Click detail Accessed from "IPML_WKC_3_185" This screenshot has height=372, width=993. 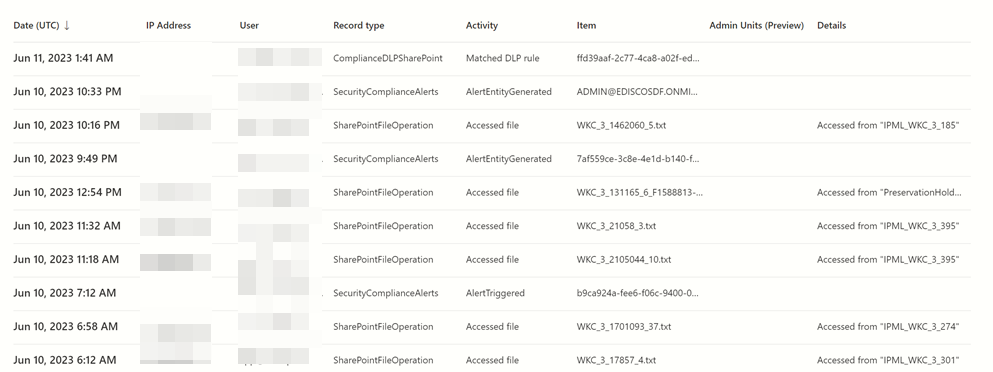[x=888, y=125]
